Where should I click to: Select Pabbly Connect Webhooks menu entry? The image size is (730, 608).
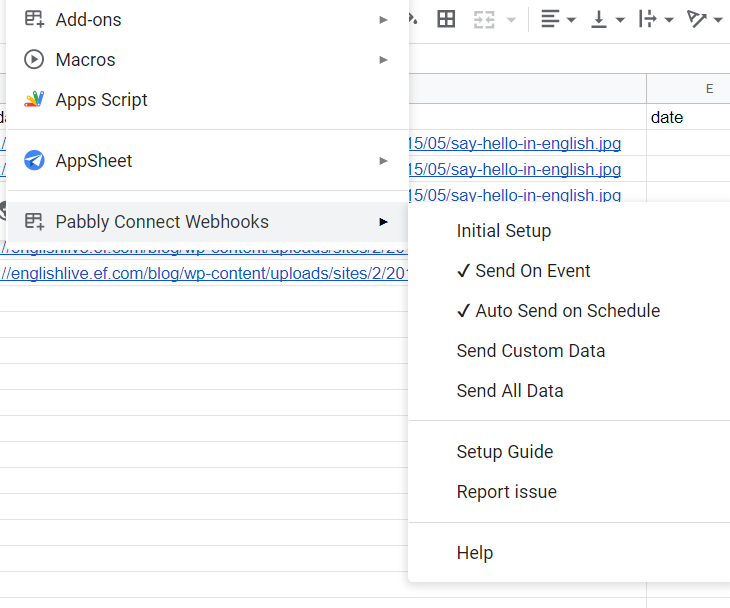click(208, 222)
